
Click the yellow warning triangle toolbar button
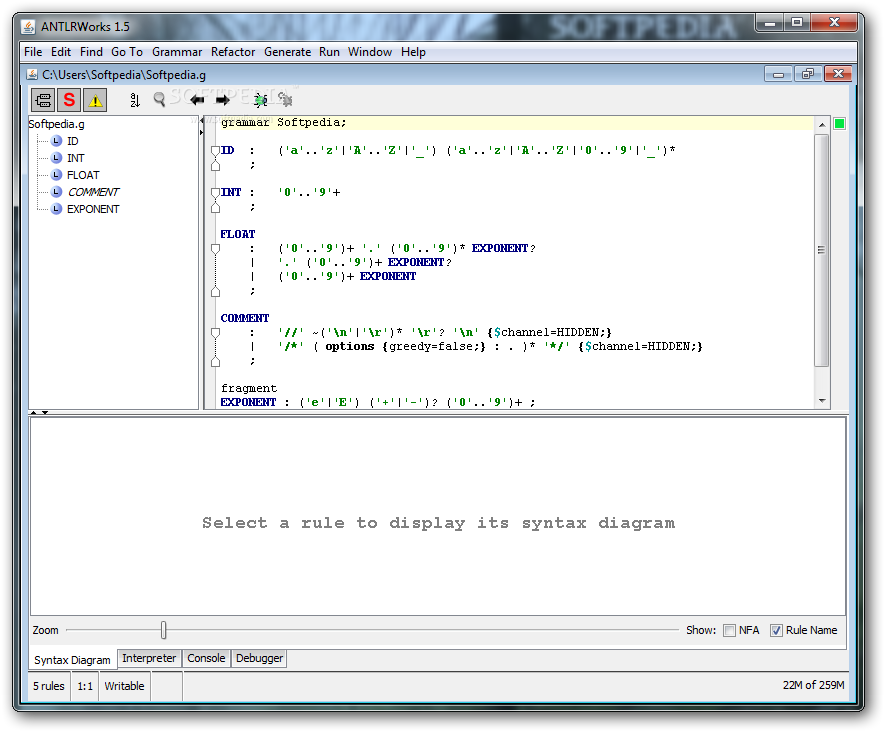95,100
